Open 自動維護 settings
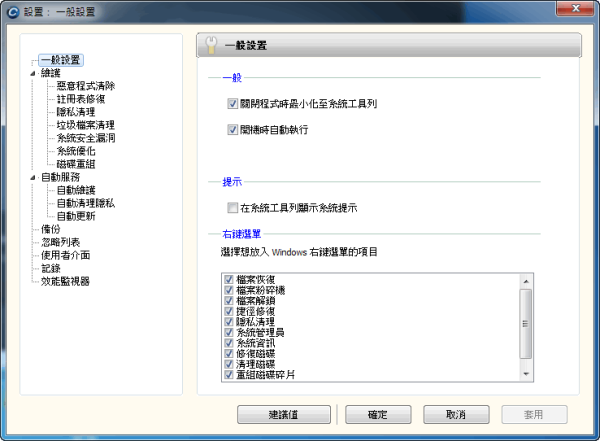 76,190
